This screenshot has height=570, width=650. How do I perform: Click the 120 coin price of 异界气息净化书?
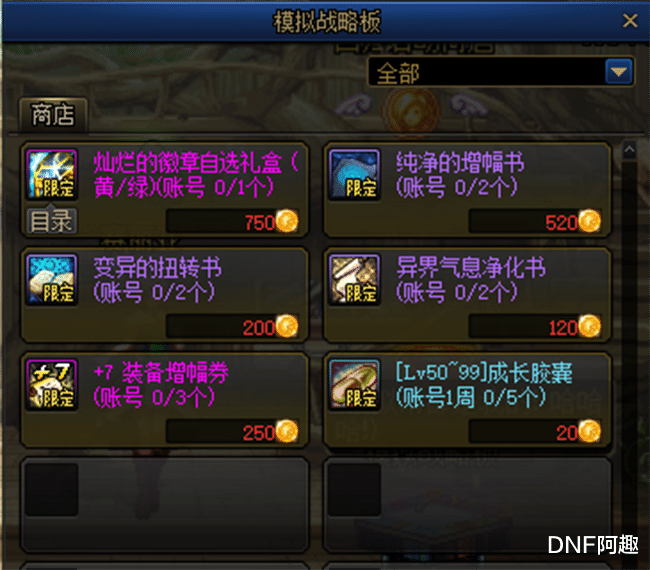tap(563, 327)
